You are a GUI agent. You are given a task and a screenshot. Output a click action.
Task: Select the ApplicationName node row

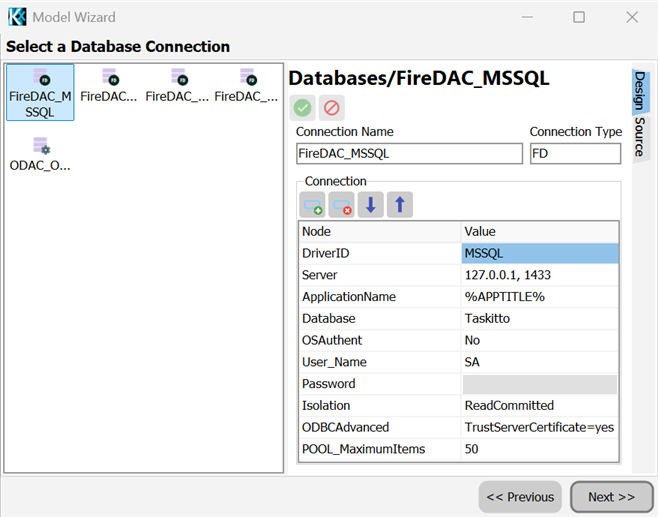(x=380, y=297)
